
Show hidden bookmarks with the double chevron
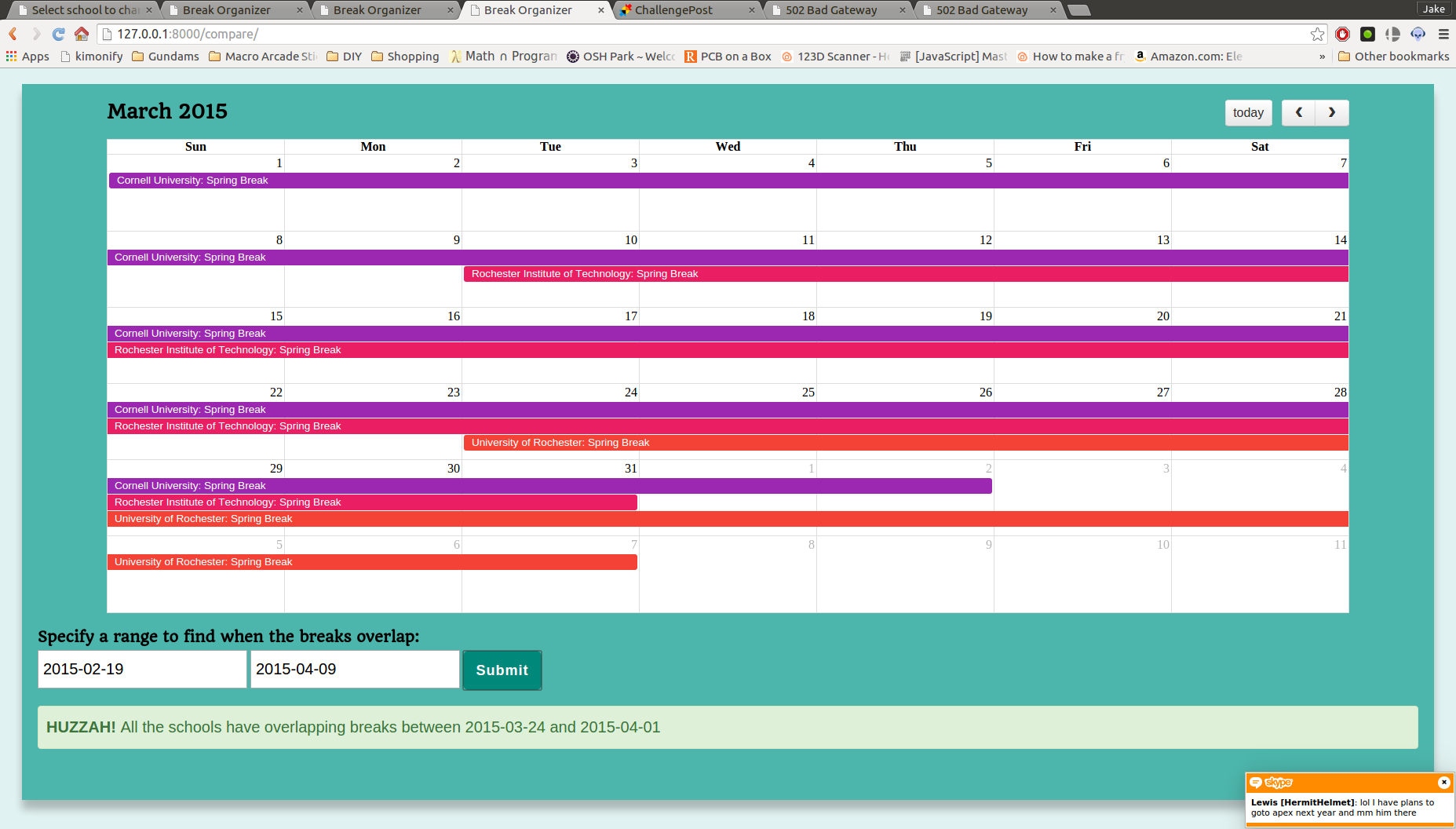click(1323, 57)
